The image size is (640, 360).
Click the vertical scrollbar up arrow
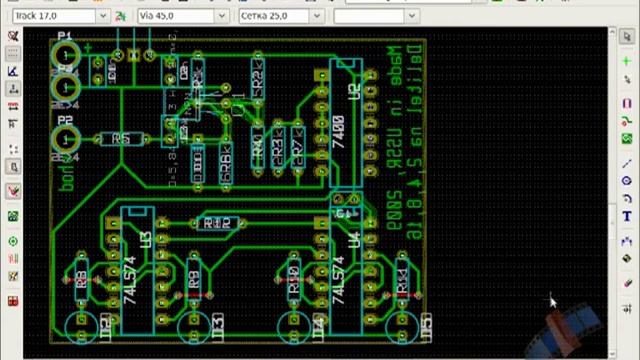point(612,31)
